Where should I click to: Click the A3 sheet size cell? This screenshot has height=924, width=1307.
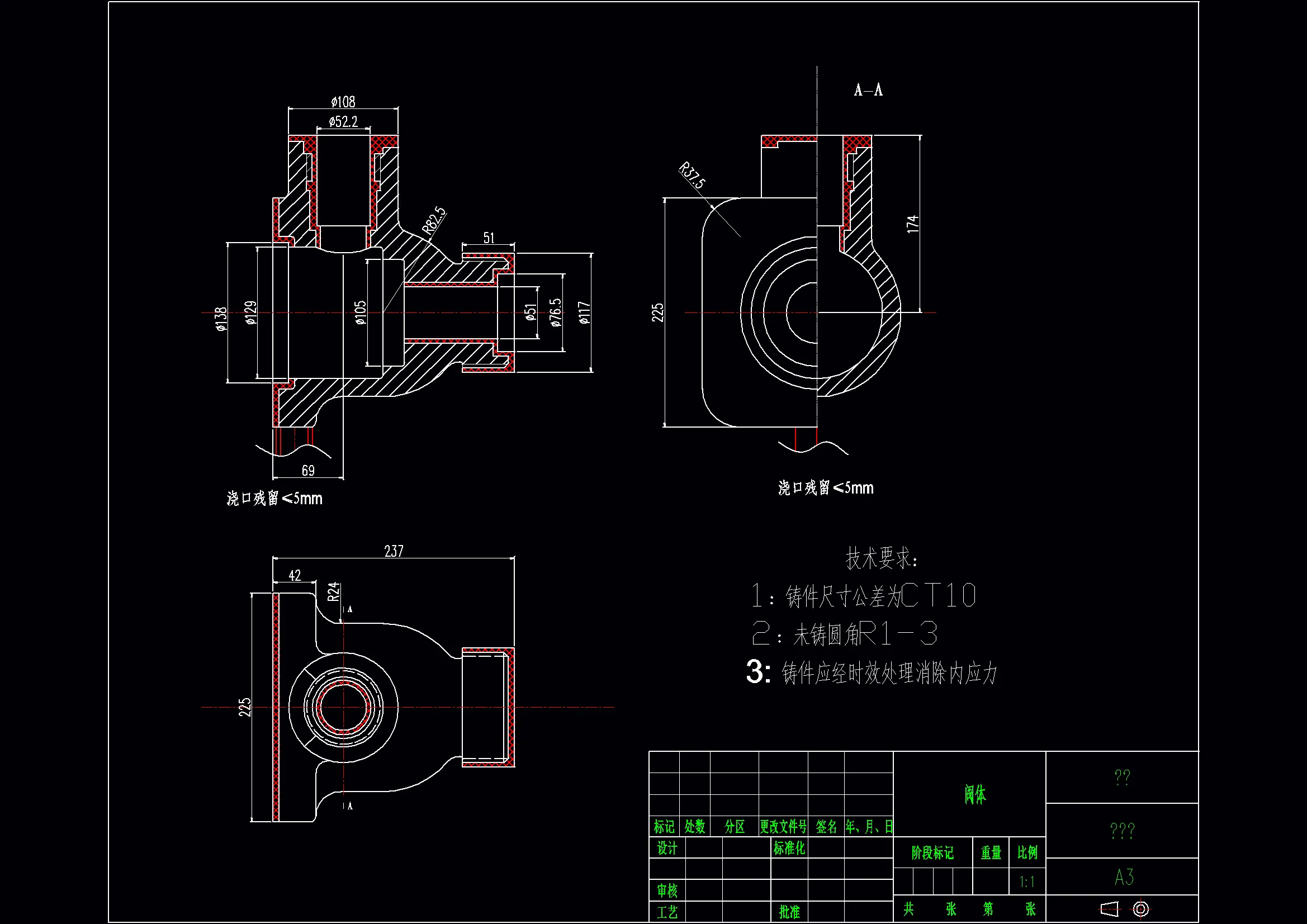point(1124,877)
